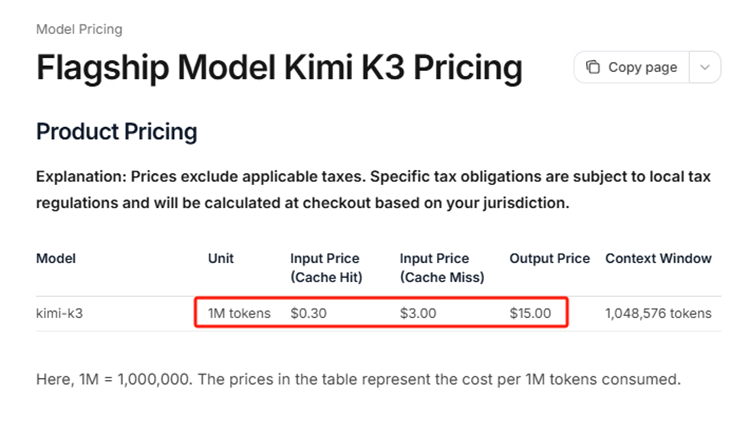The height and width of the screenshot is (432, 750).
Task: Click the Copy page button
Action: coord(631,67)
